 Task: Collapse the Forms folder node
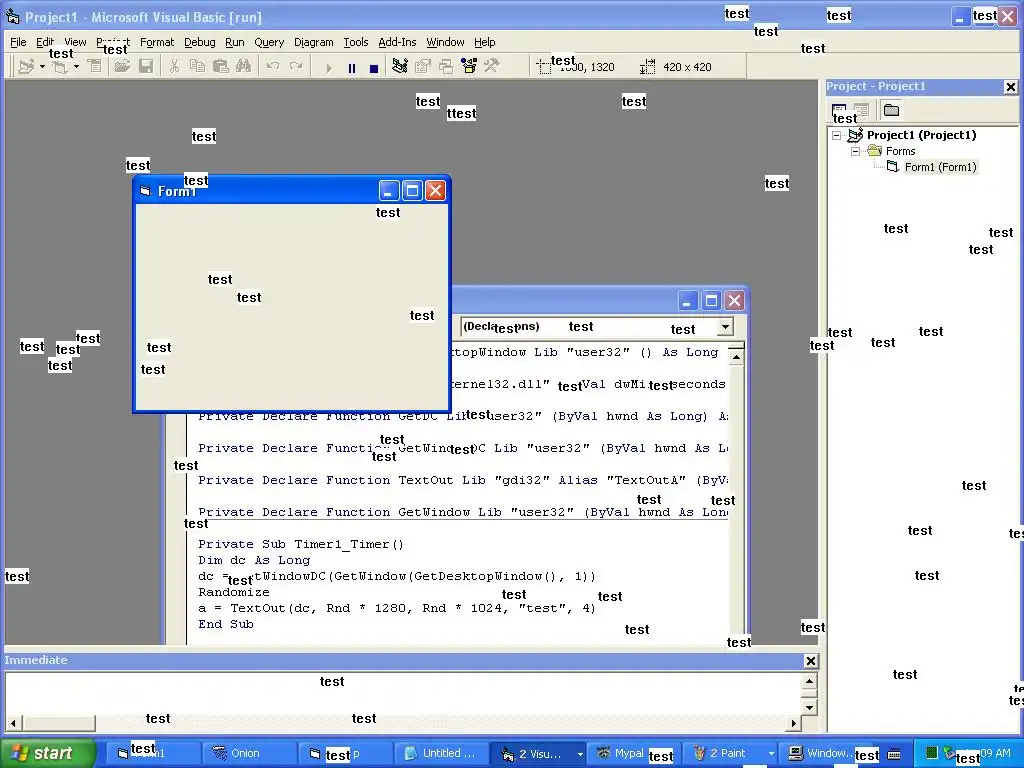pyautogui.click(x=855, y=152)
